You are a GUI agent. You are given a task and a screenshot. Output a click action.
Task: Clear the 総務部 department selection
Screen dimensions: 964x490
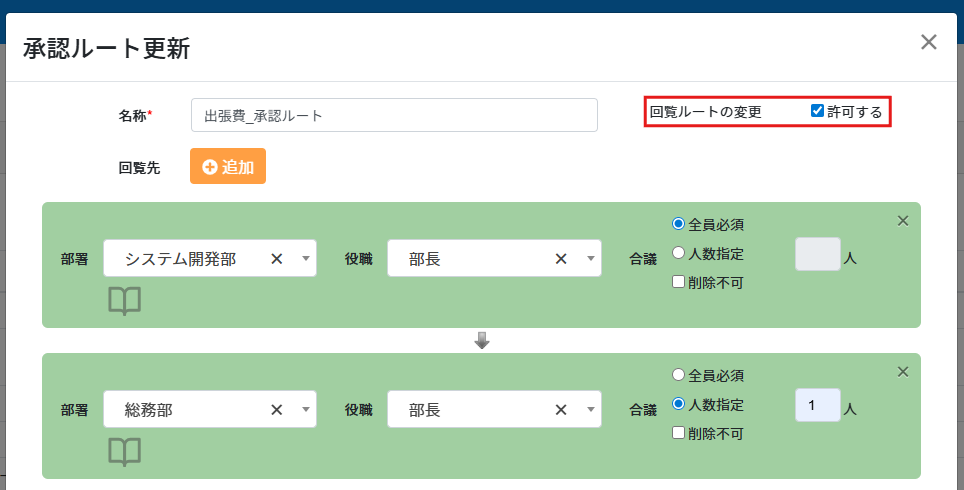pos(277,410)
